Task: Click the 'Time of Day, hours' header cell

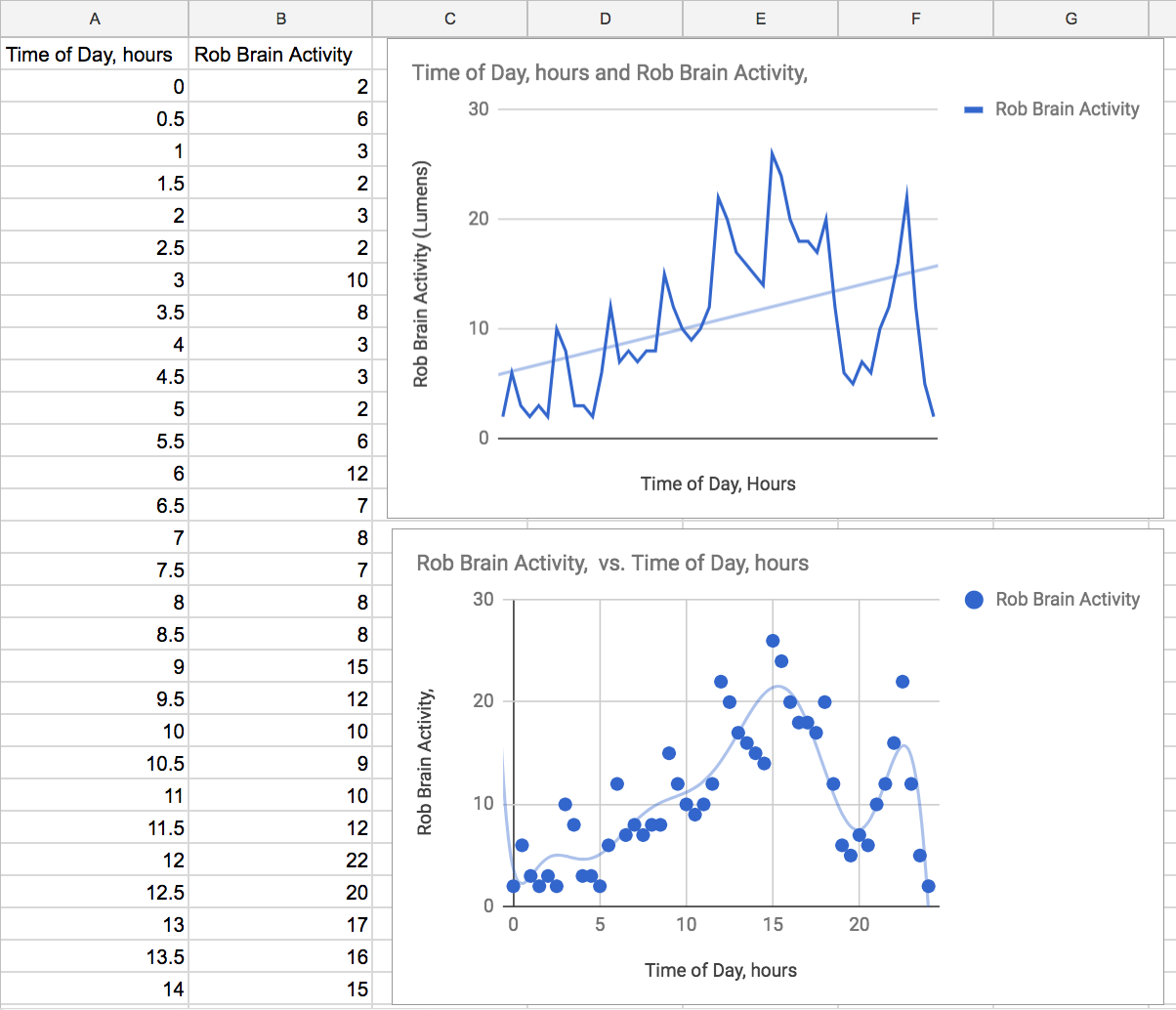Action: pyautogui.click(x=90, y=55)
